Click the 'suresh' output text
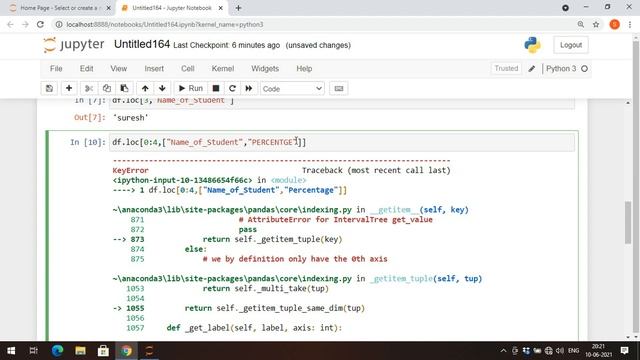The height and width of the screenshot is (360, 640). click(x=130, y=118)
